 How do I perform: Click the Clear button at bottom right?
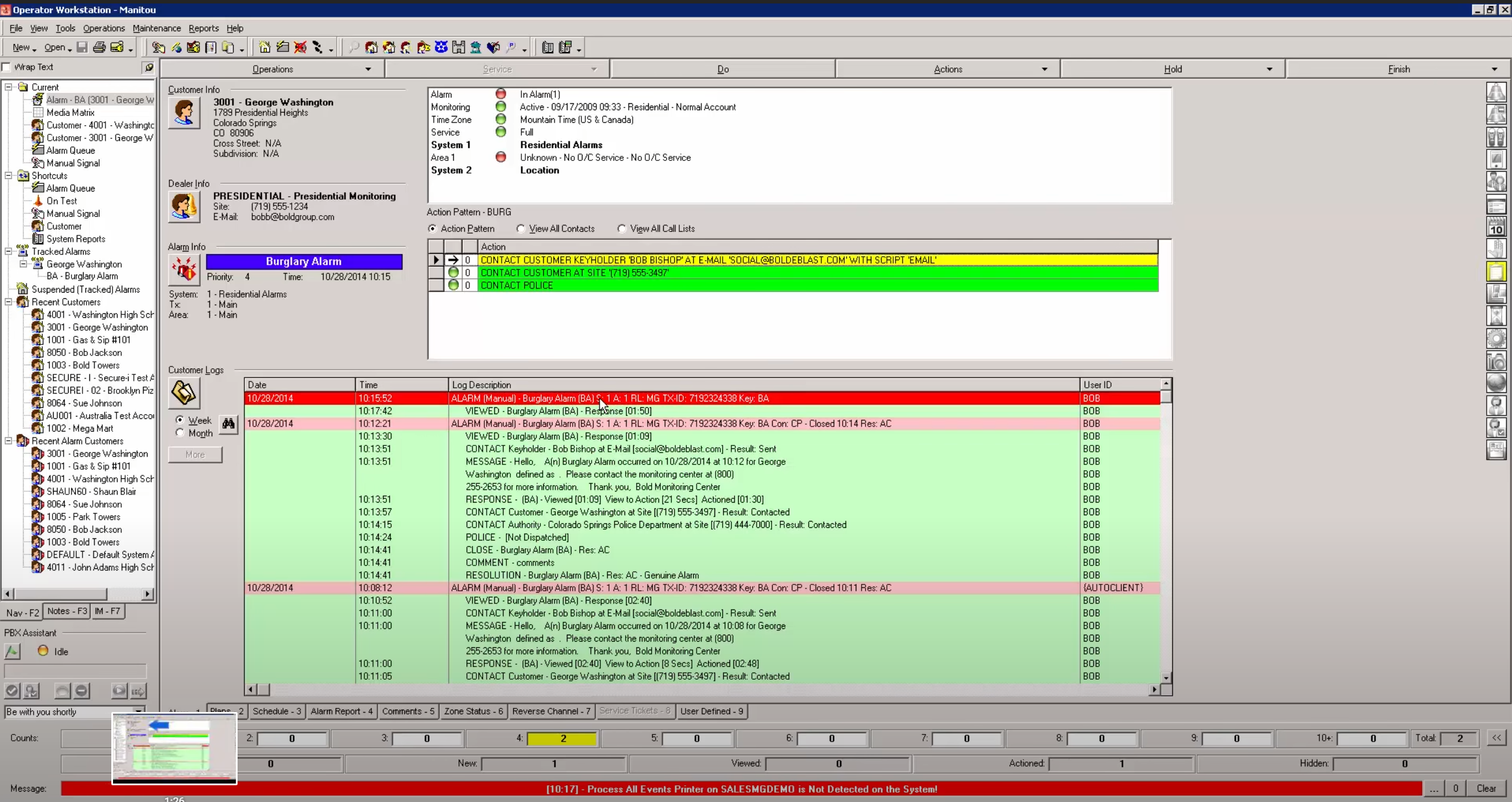click(1487, 788)
